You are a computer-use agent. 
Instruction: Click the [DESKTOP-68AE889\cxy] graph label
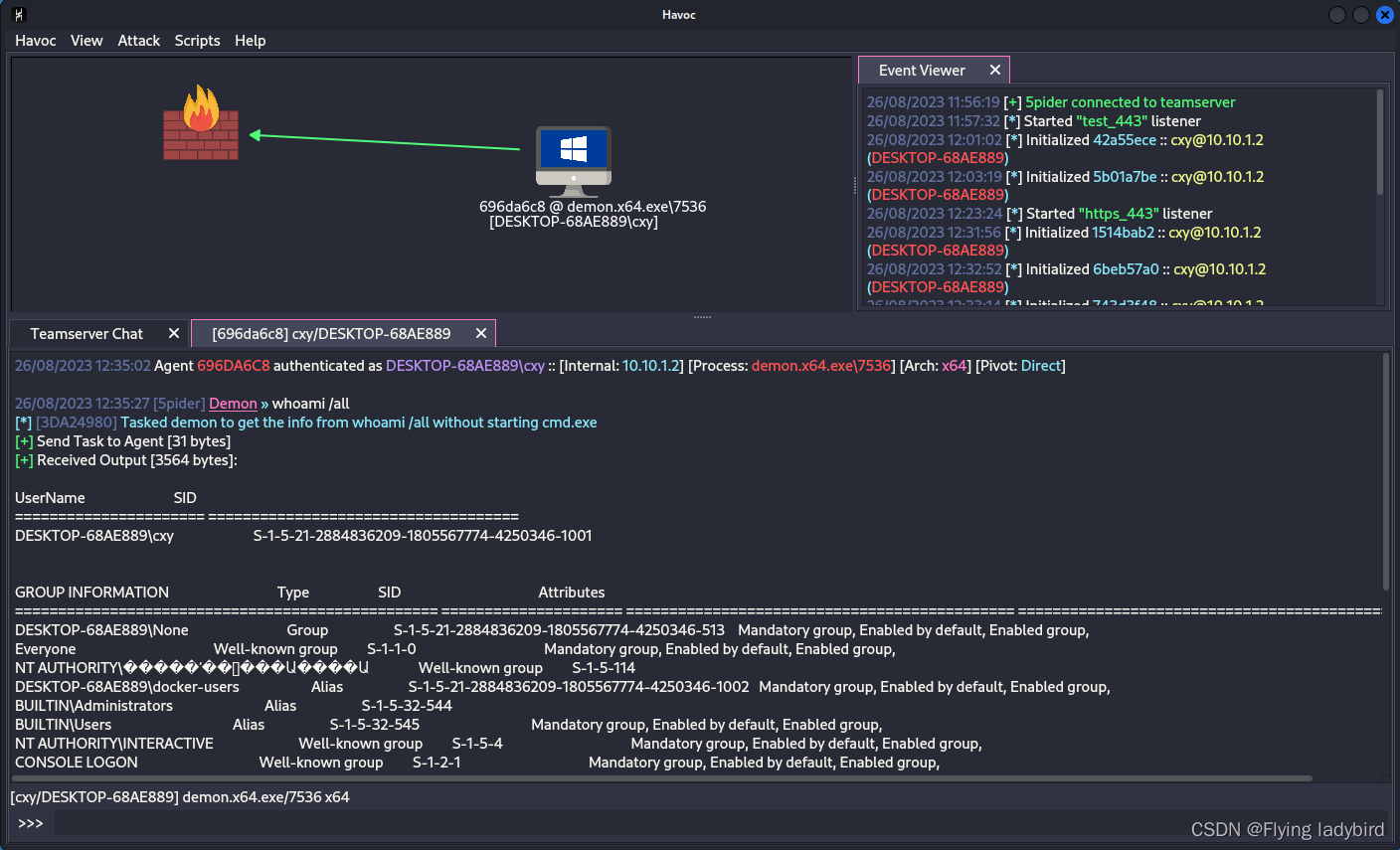tap(574, 222)
